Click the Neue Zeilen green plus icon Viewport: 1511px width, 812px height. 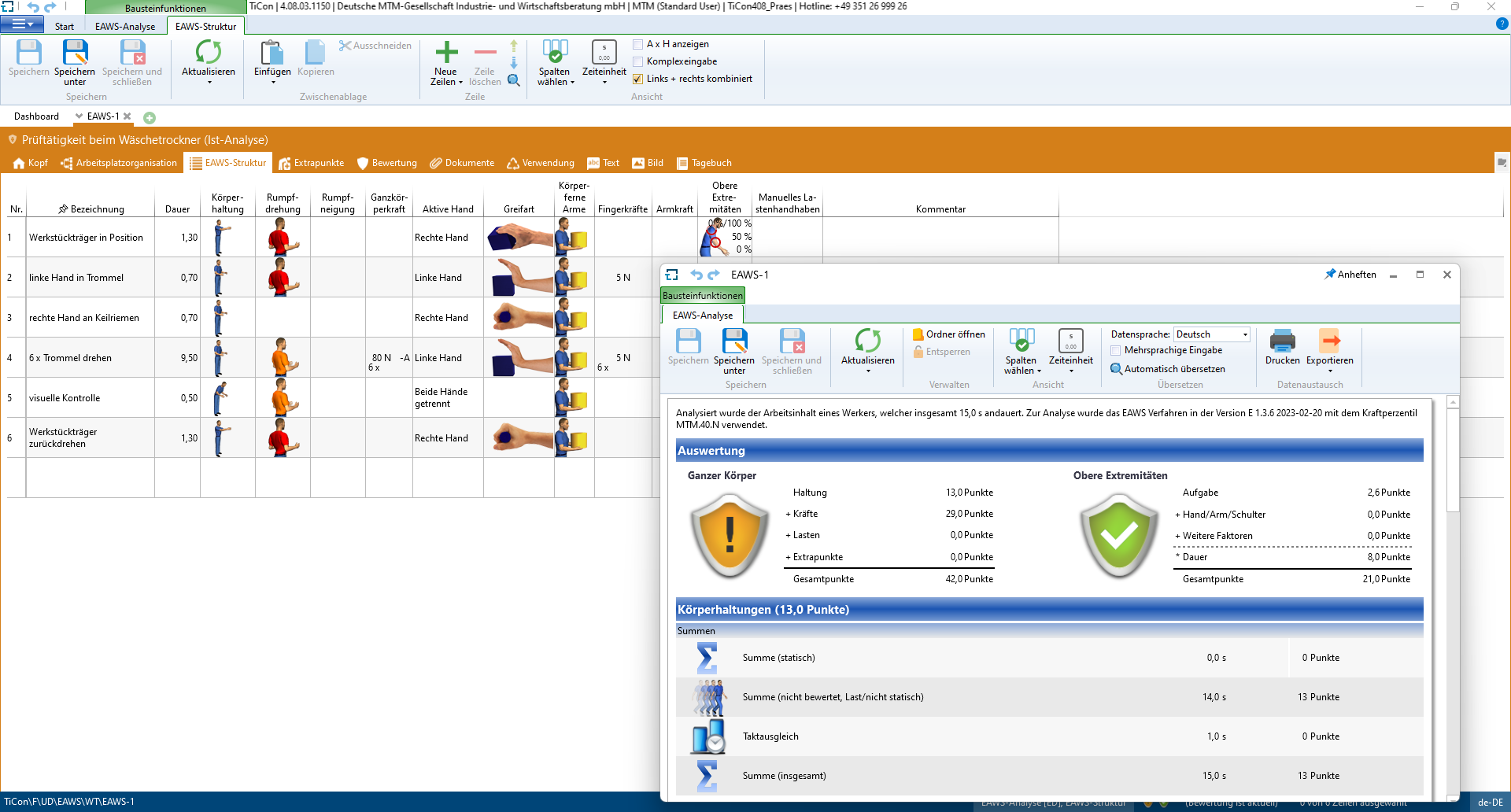pos(446,53)
